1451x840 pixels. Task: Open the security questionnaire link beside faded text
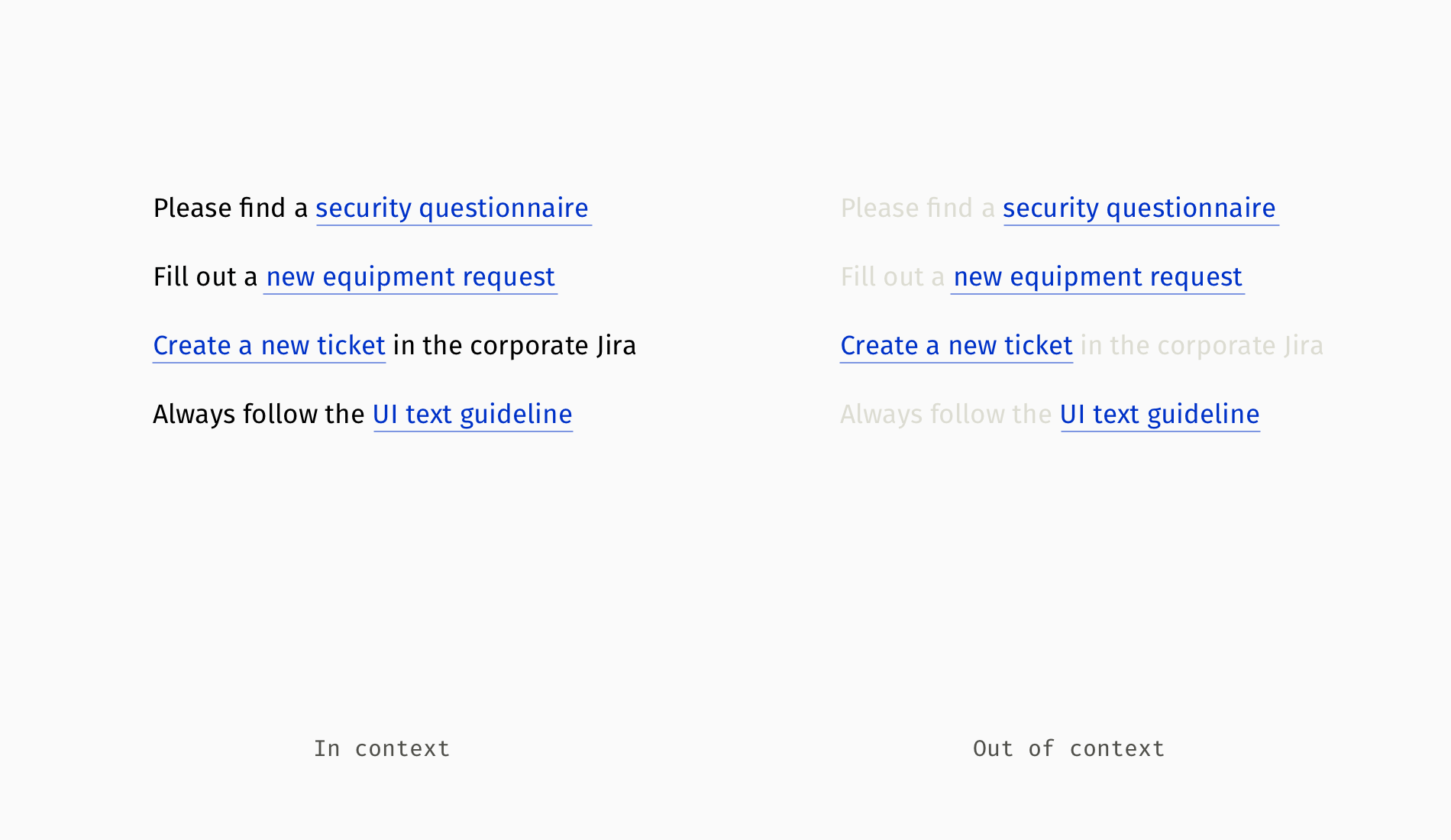click(x=1139, y=208)
